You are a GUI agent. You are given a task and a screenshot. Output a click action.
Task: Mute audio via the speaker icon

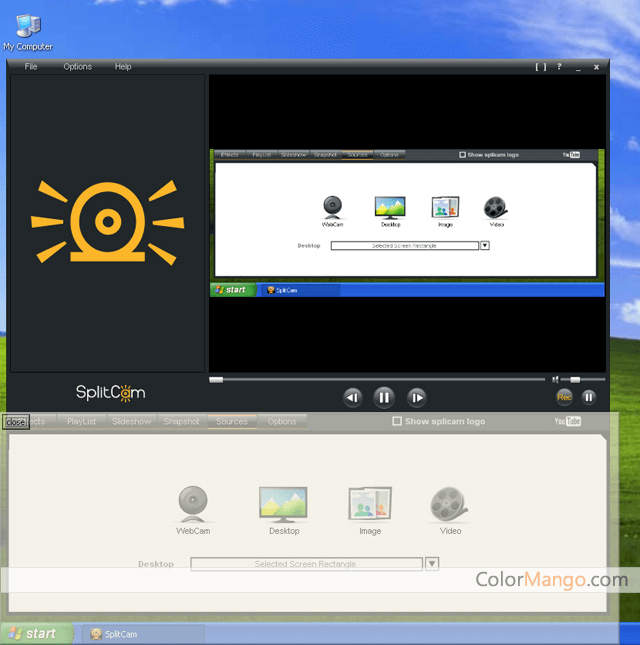coord(556,380)
